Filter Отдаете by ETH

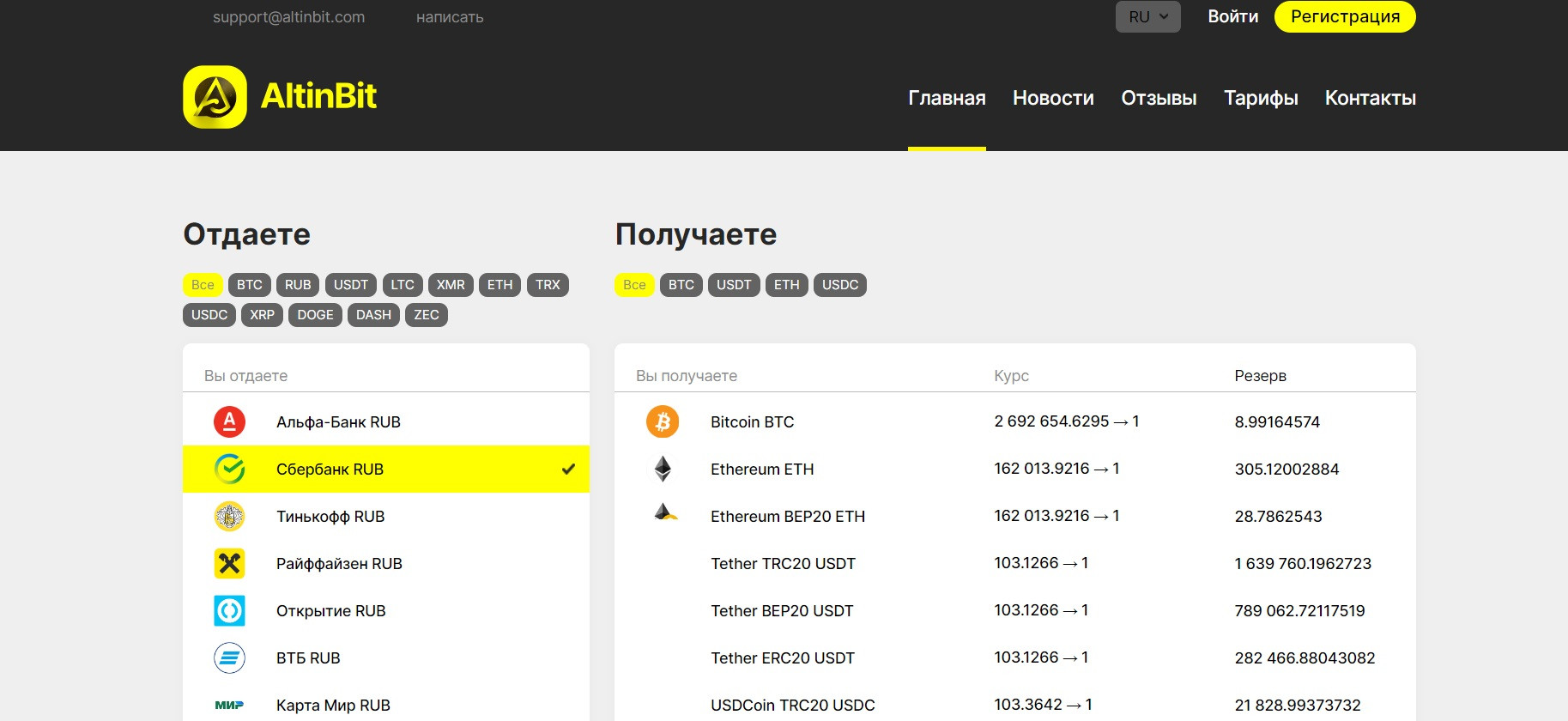499,285
